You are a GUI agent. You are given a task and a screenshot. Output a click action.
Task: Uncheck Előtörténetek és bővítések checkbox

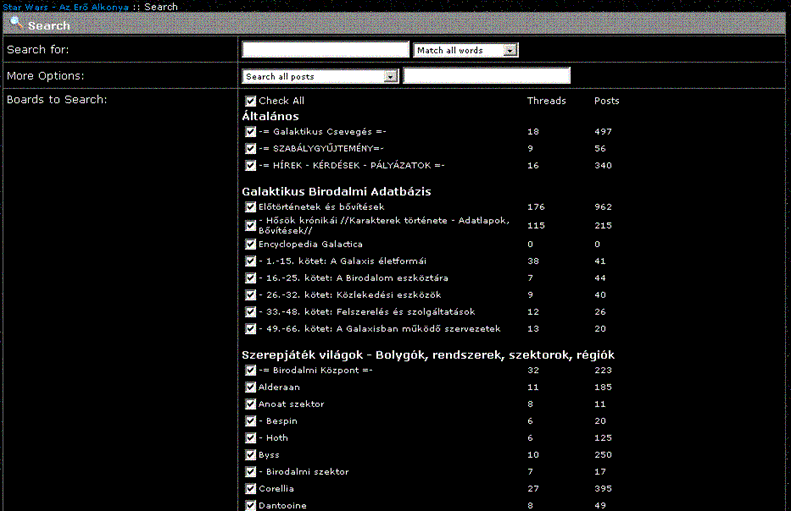click(x=251, y=207)
